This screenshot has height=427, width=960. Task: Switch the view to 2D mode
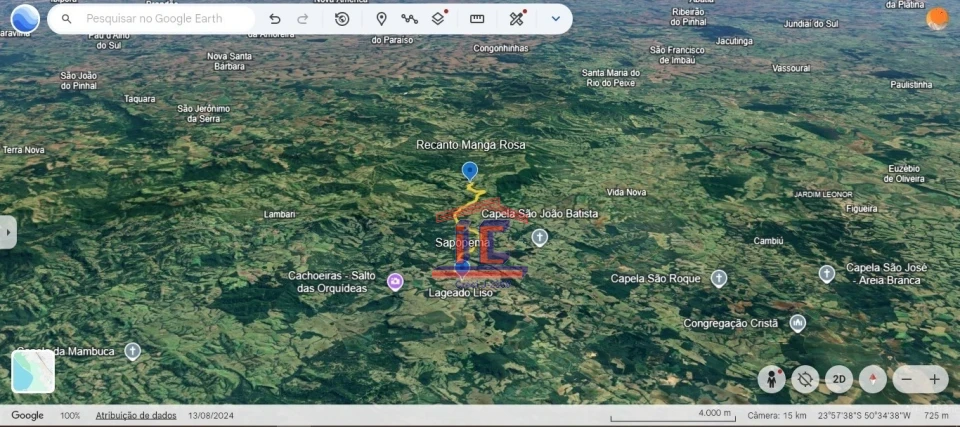(838, 379)
